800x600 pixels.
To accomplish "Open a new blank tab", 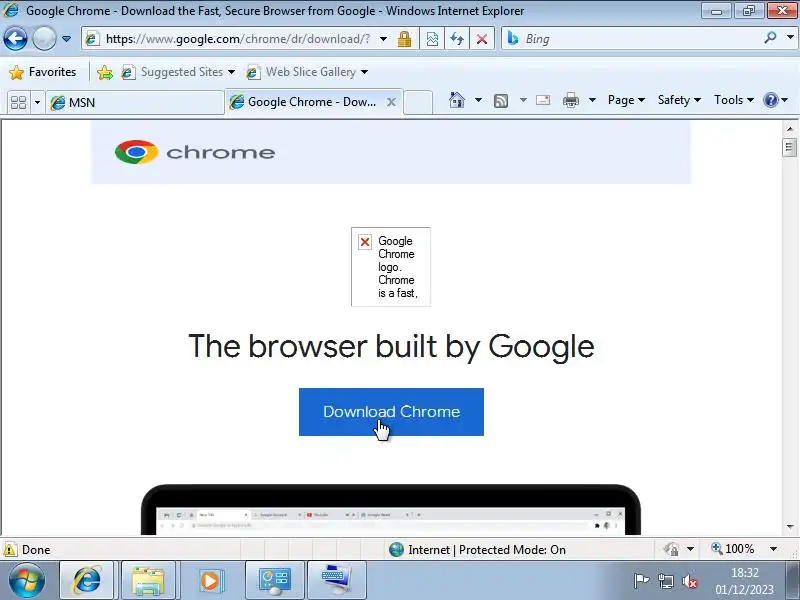I will pos(418,103).
